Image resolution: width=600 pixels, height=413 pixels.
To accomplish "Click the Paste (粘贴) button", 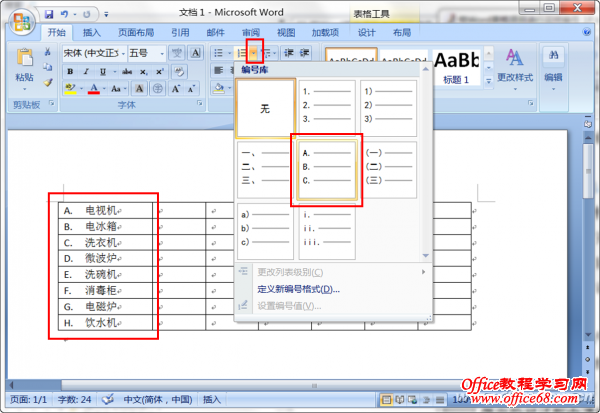I will tap(24, 69).
